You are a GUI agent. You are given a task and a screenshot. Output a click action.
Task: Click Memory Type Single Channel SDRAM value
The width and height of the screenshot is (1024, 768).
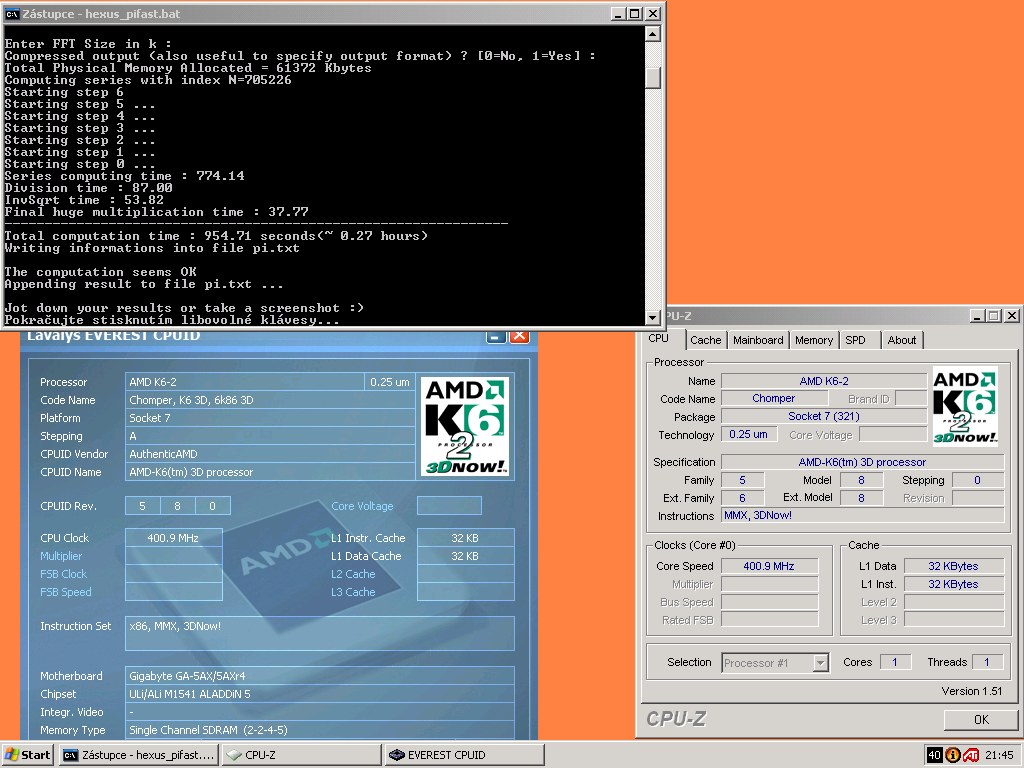pos(319,730)
